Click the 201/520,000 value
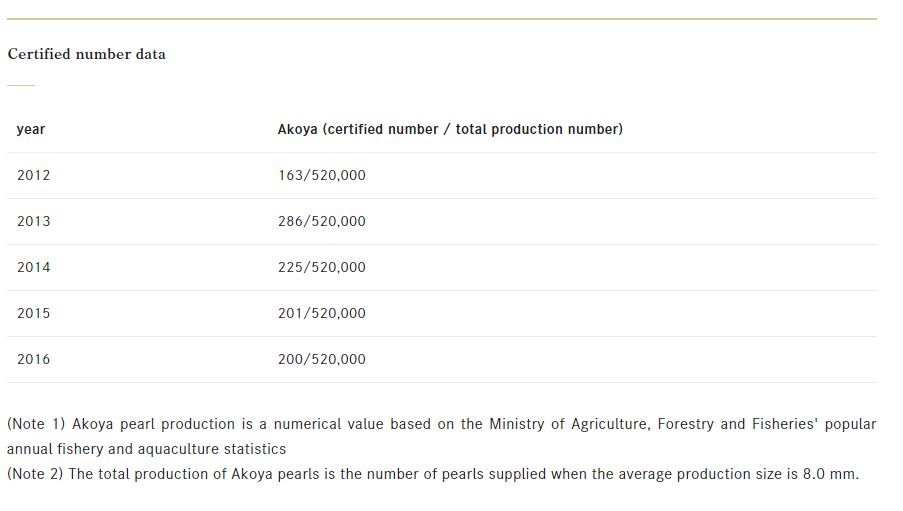This screenshot has width=903, height=511. 321,313
